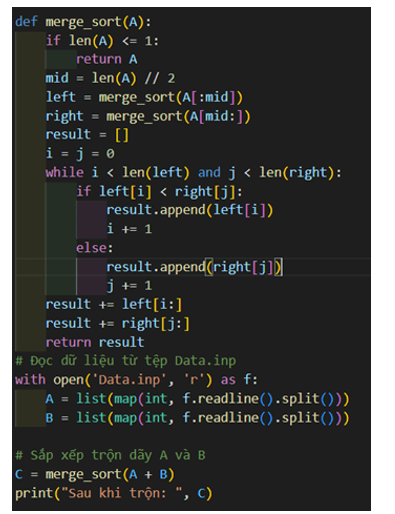Click the 'result = []' line

click(87, 135)
